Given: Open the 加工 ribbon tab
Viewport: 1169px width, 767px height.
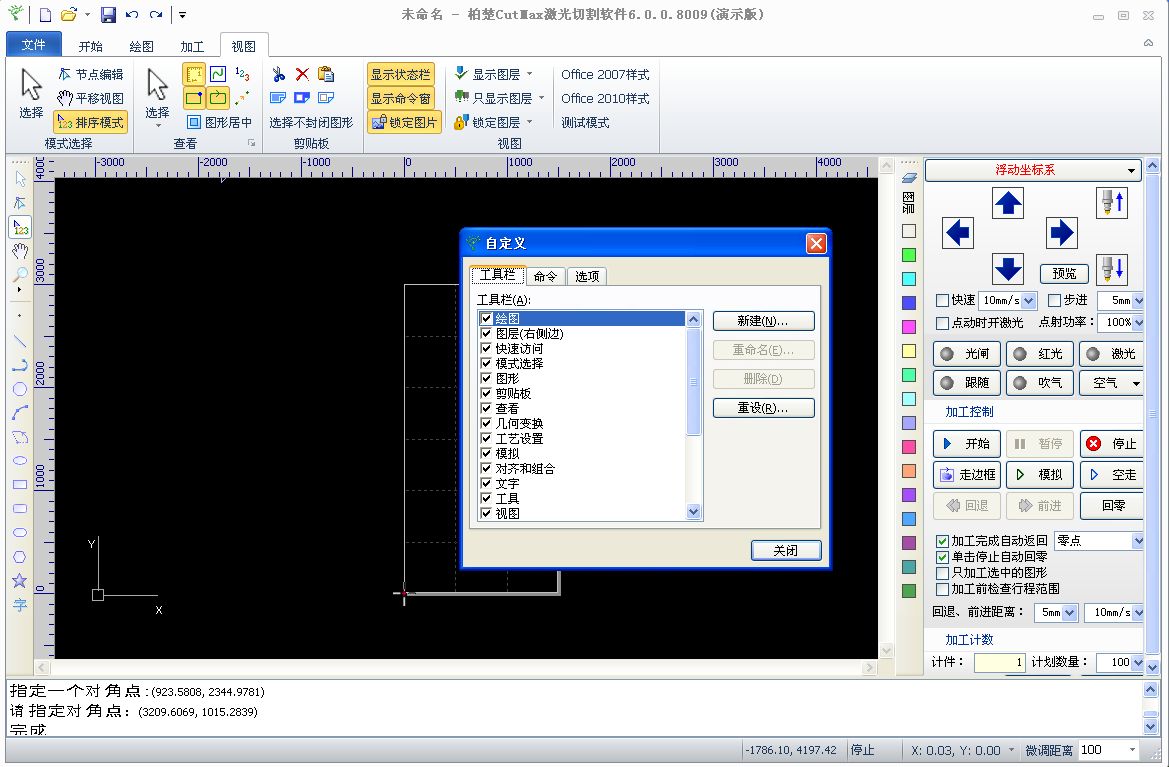Looking at the screenshot, I should (191, 44).
